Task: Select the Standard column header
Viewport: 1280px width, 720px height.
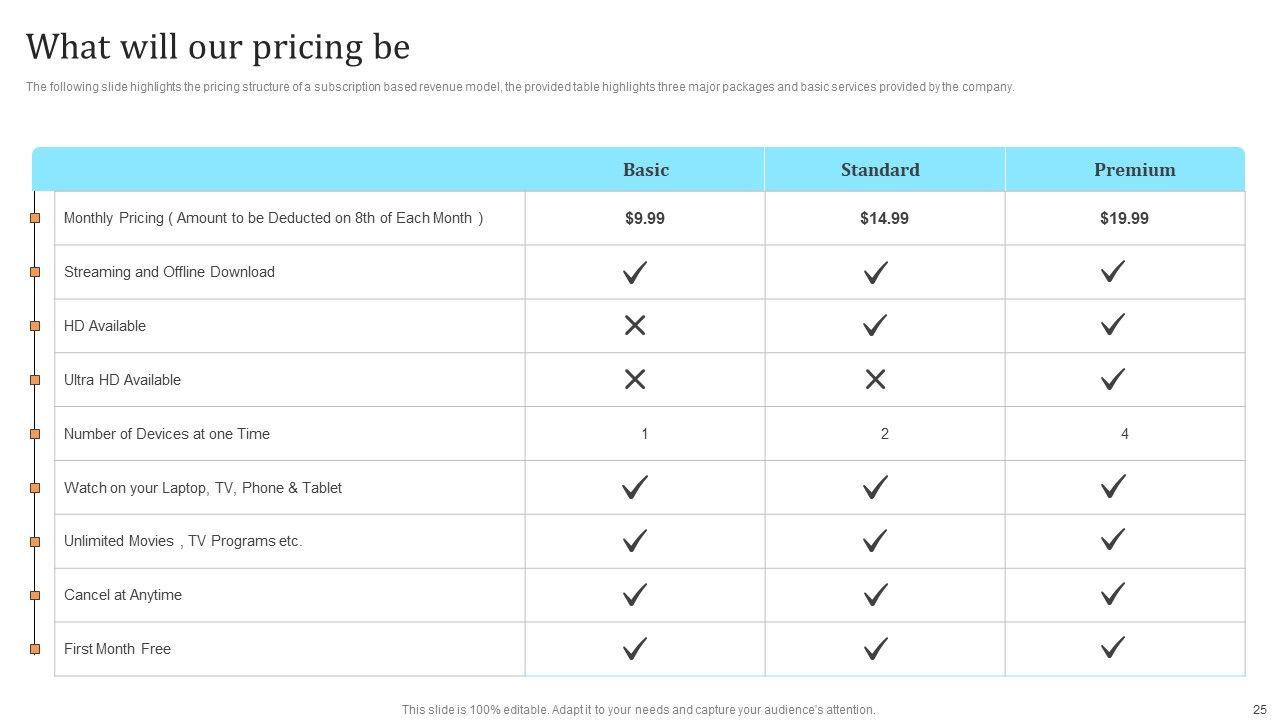Action: (880, 170)
